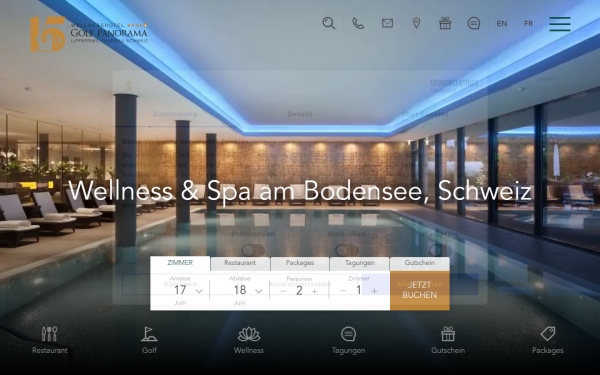Click the email envelope icon

387,23
